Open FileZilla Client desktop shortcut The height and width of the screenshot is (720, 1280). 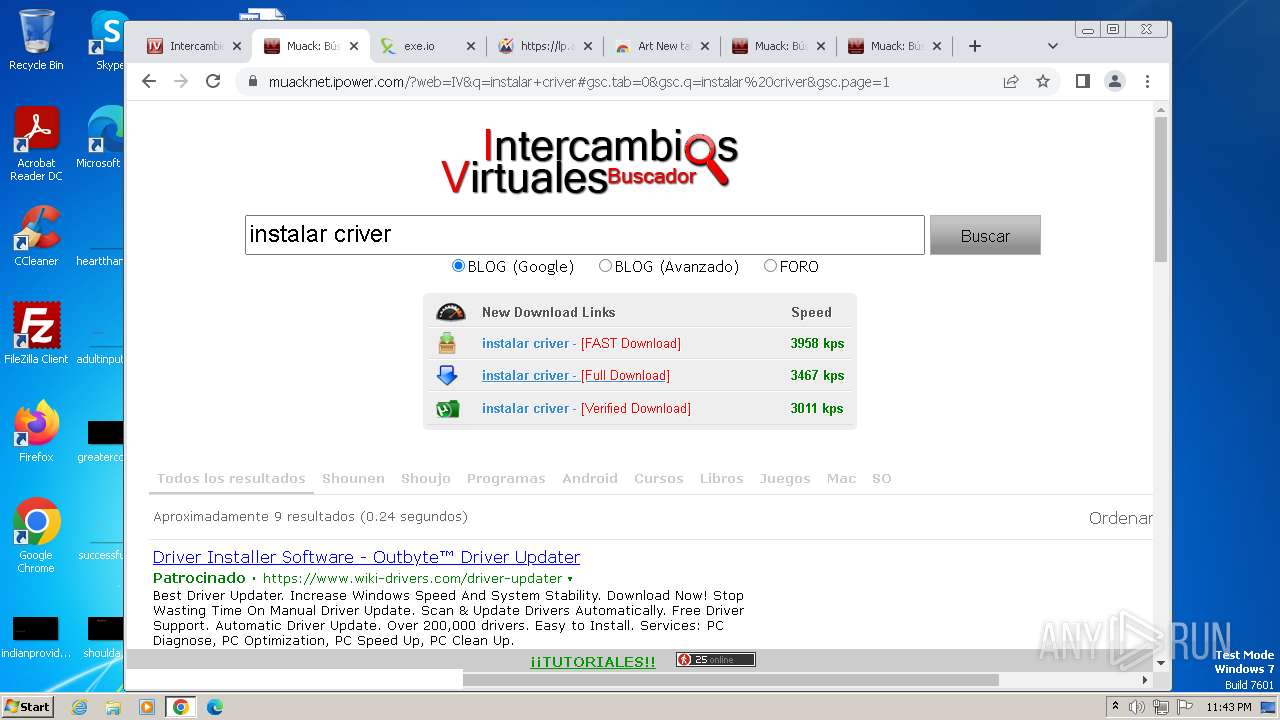[x=36, y=333]
